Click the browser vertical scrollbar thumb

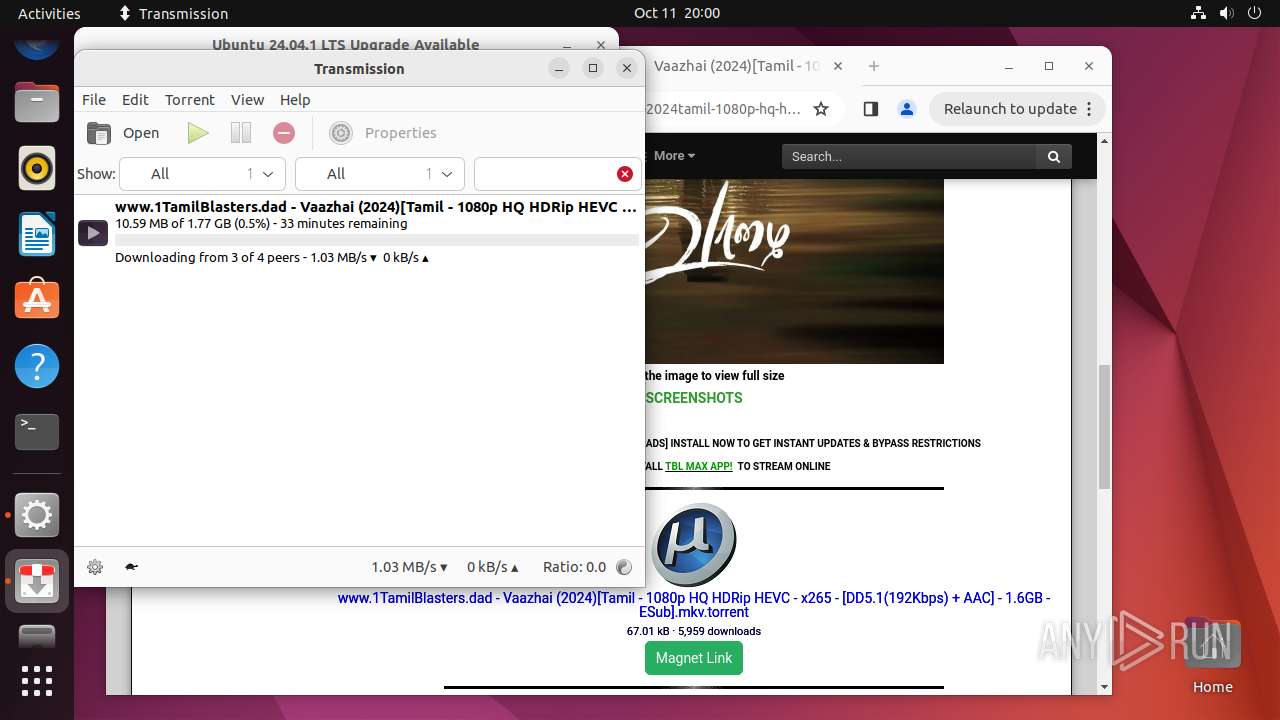click(x=1104, y=427)
